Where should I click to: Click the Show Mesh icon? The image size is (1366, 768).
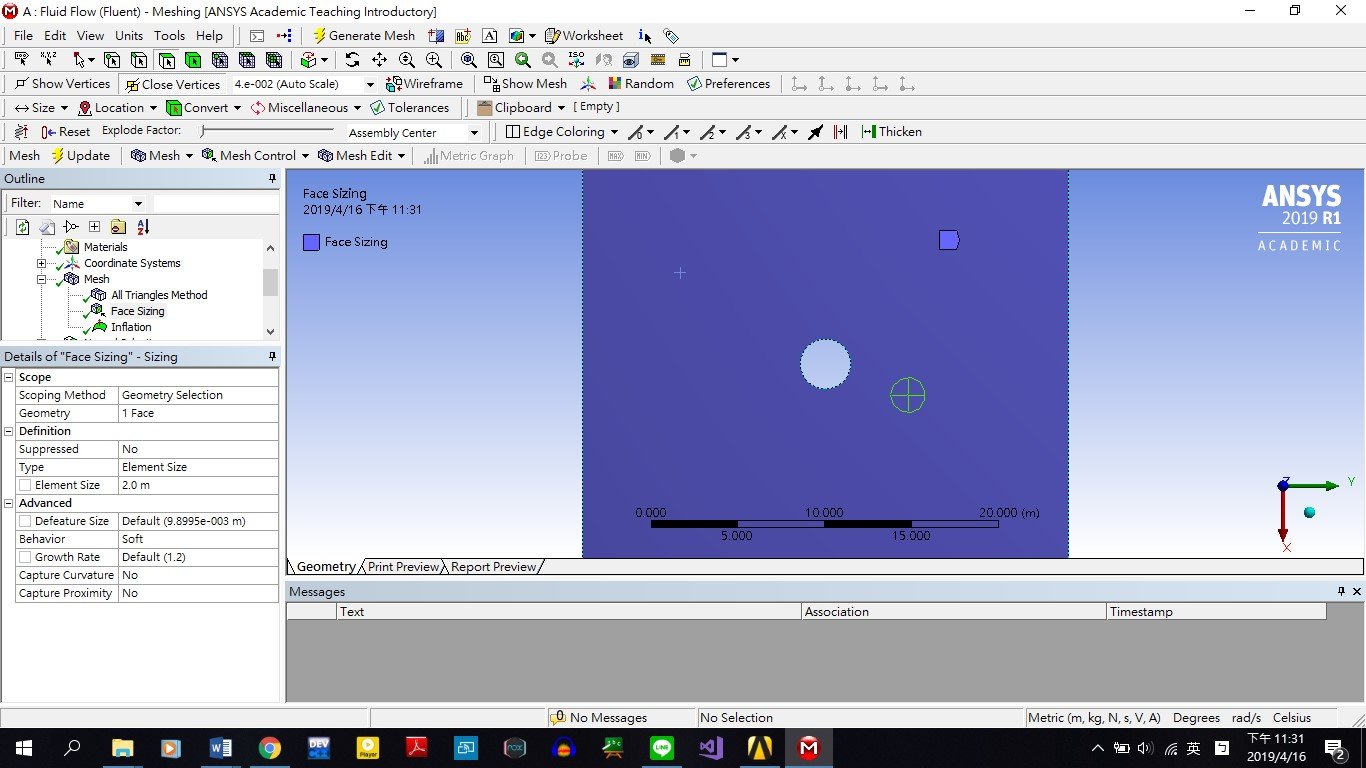tap(491, 84)
